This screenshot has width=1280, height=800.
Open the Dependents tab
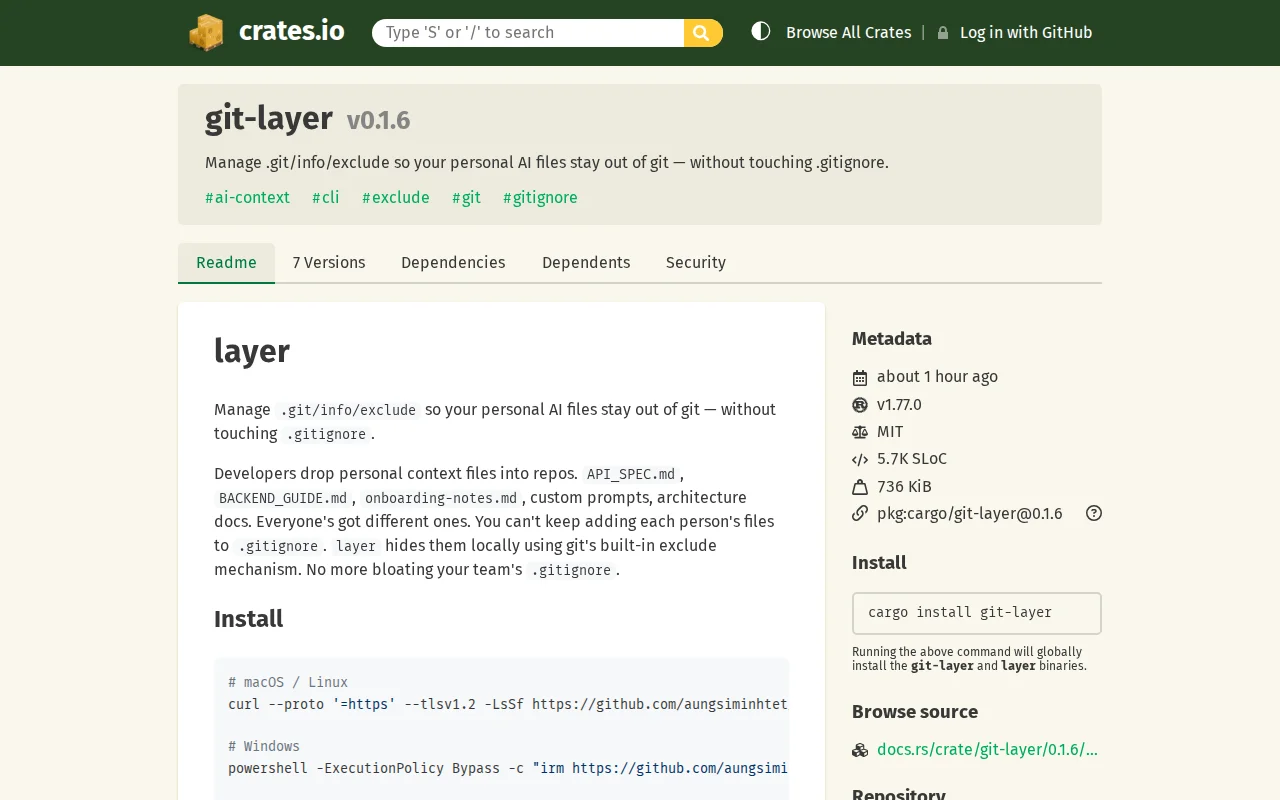586,263
